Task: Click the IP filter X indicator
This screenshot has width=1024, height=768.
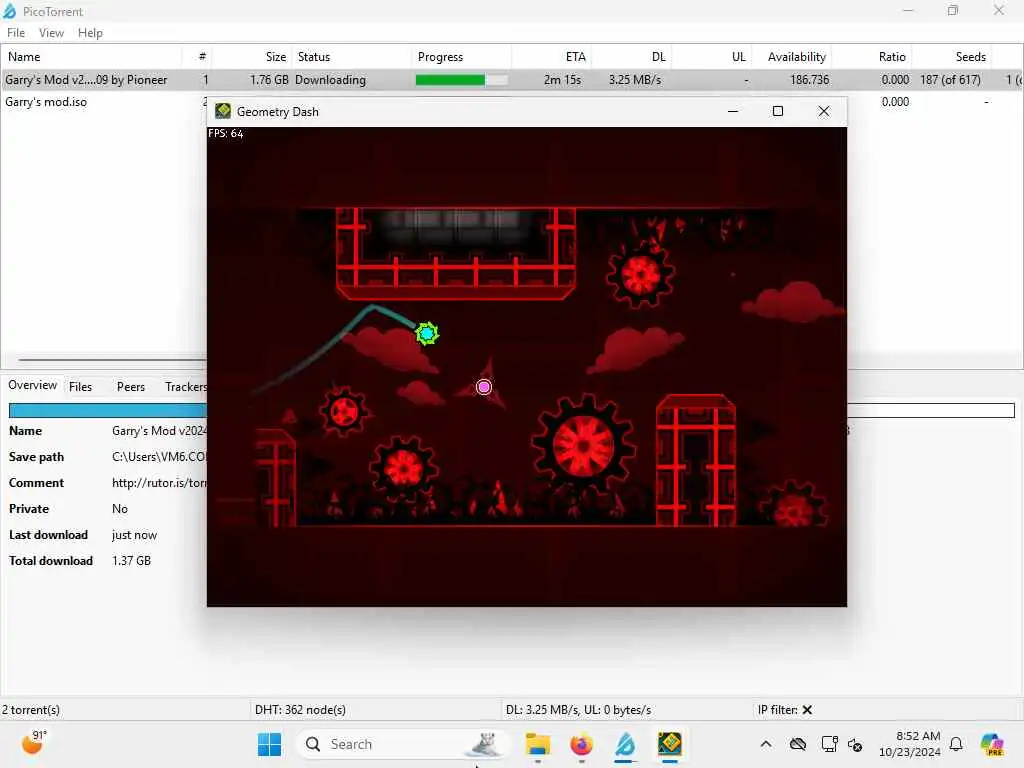Action: tap(807, 710)
